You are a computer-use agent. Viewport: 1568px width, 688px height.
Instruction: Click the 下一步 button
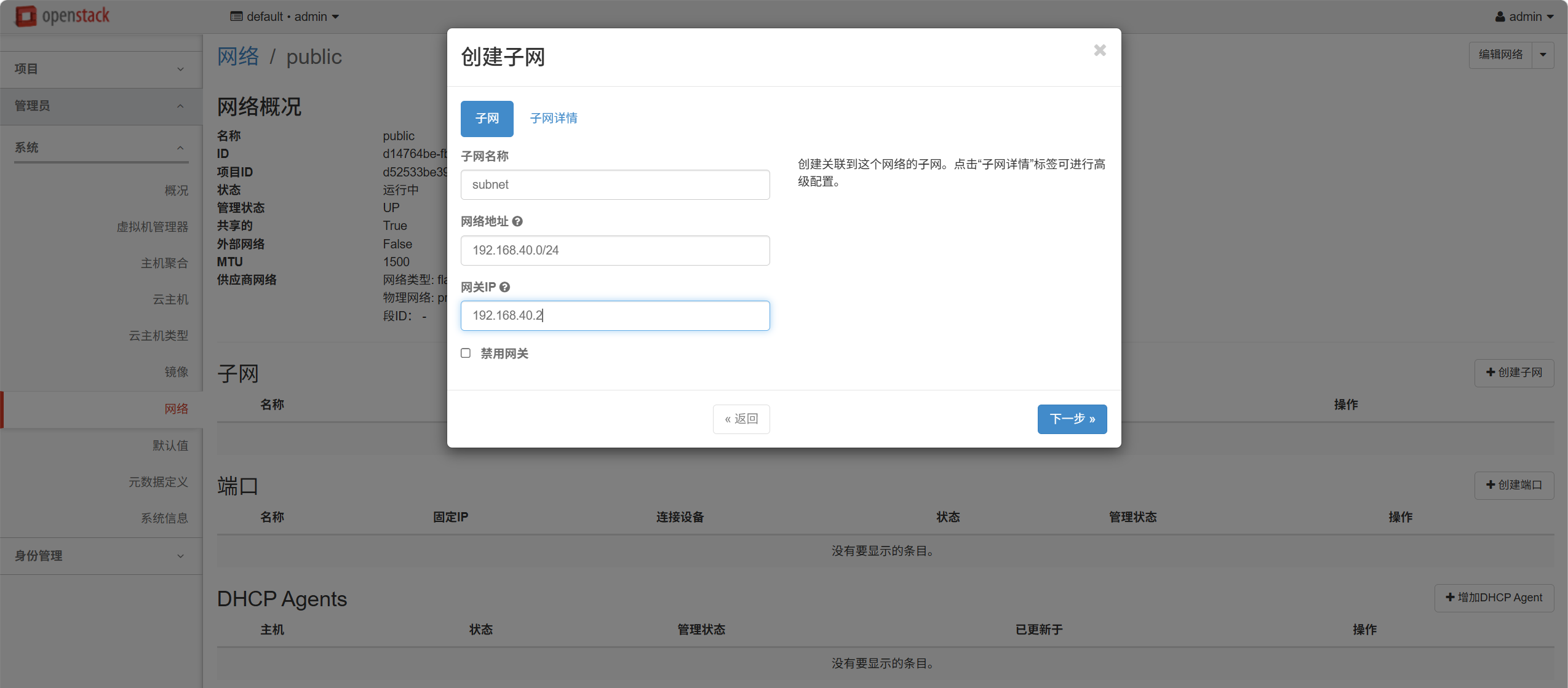click(1072, 419)
